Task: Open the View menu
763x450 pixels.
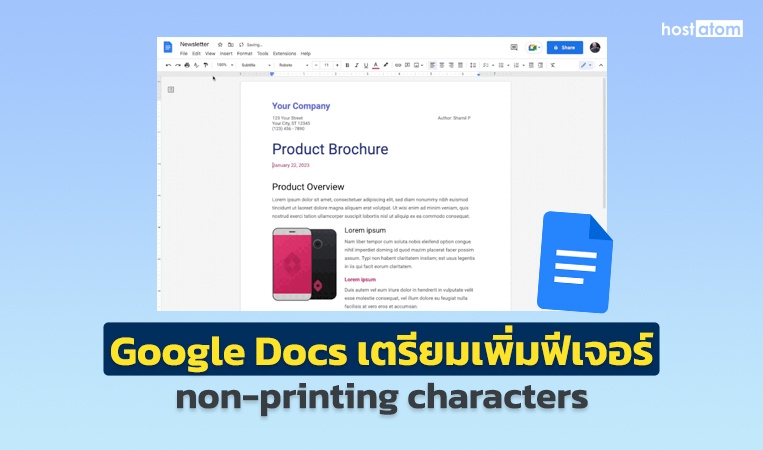Action: coord(210,54)
